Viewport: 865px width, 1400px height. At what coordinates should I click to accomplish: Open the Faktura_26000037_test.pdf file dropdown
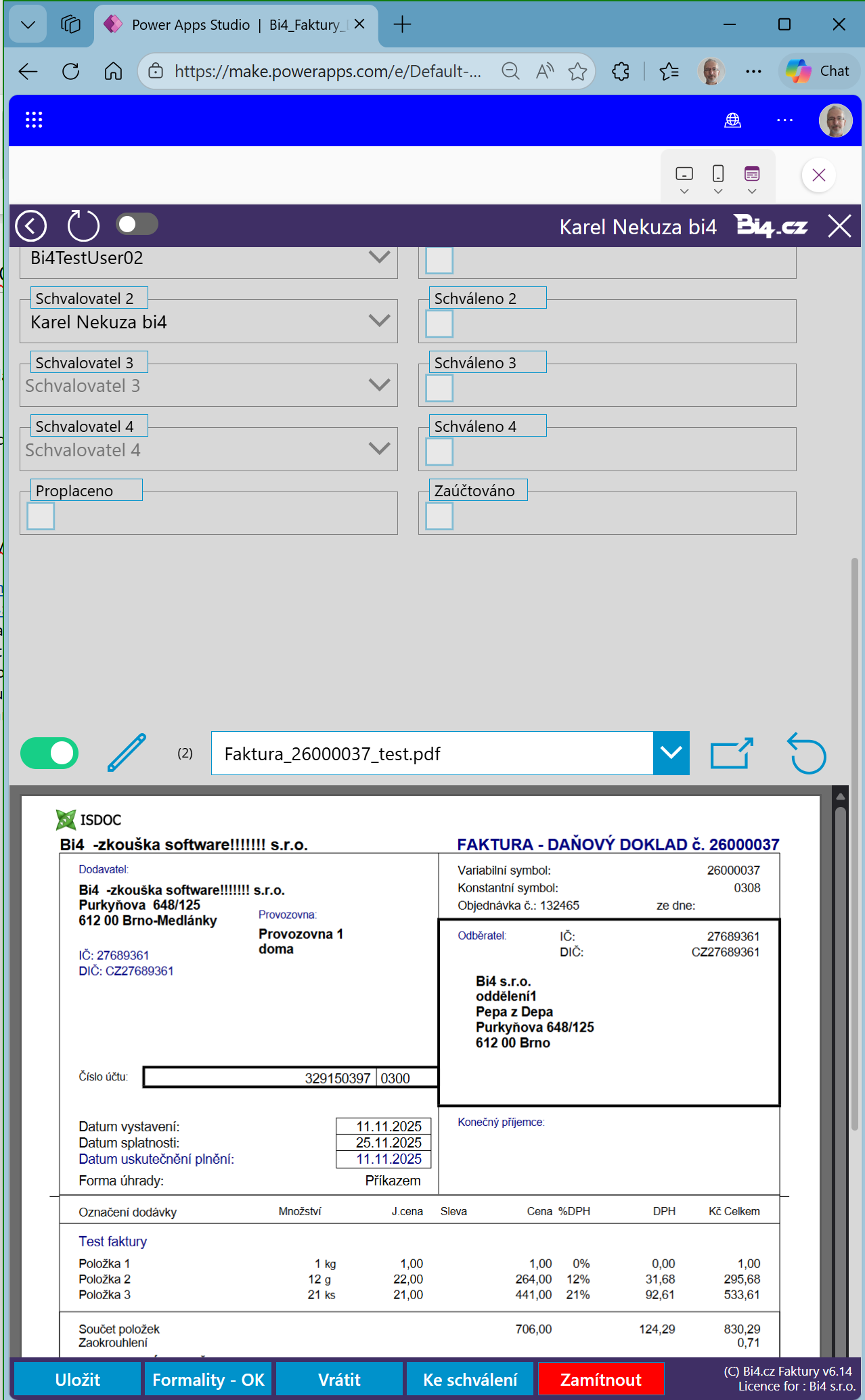671,753
